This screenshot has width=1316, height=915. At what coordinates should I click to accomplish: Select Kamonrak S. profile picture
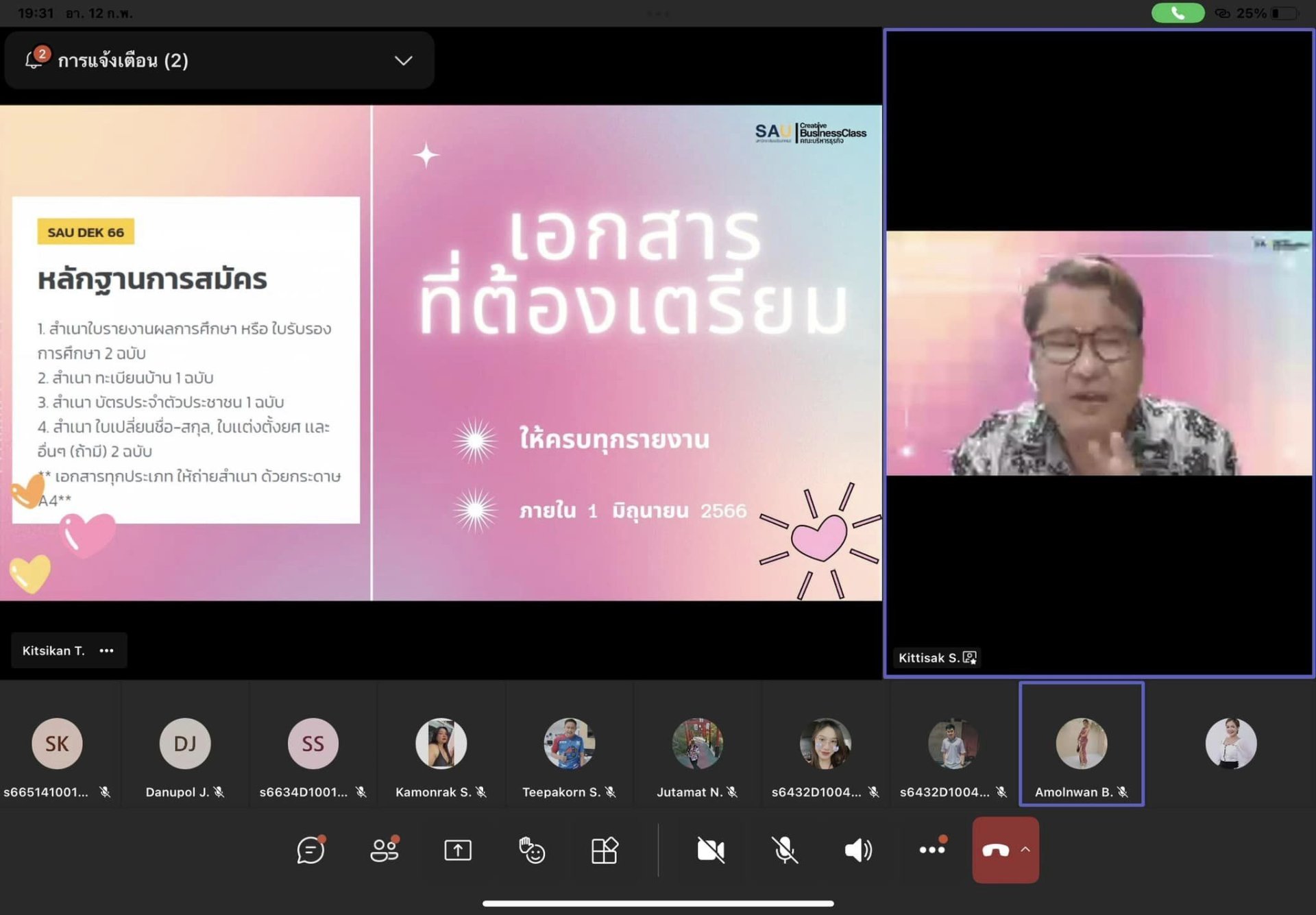(x=441, y=744)
